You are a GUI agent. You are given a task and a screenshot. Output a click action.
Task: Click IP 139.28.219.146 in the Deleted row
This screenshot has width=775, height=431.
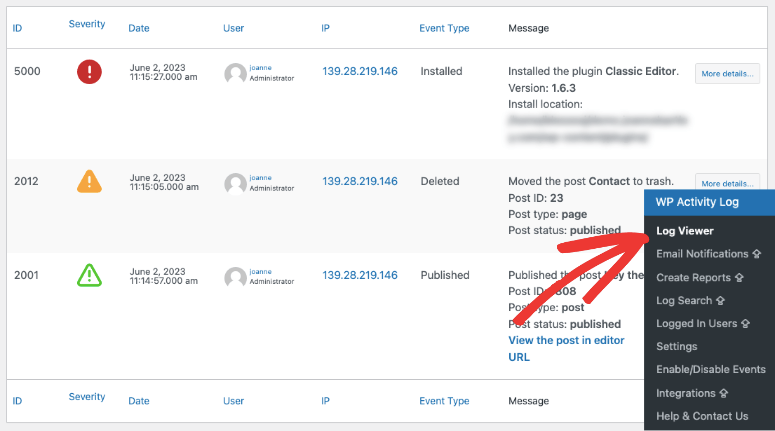[x=360, y=181]
